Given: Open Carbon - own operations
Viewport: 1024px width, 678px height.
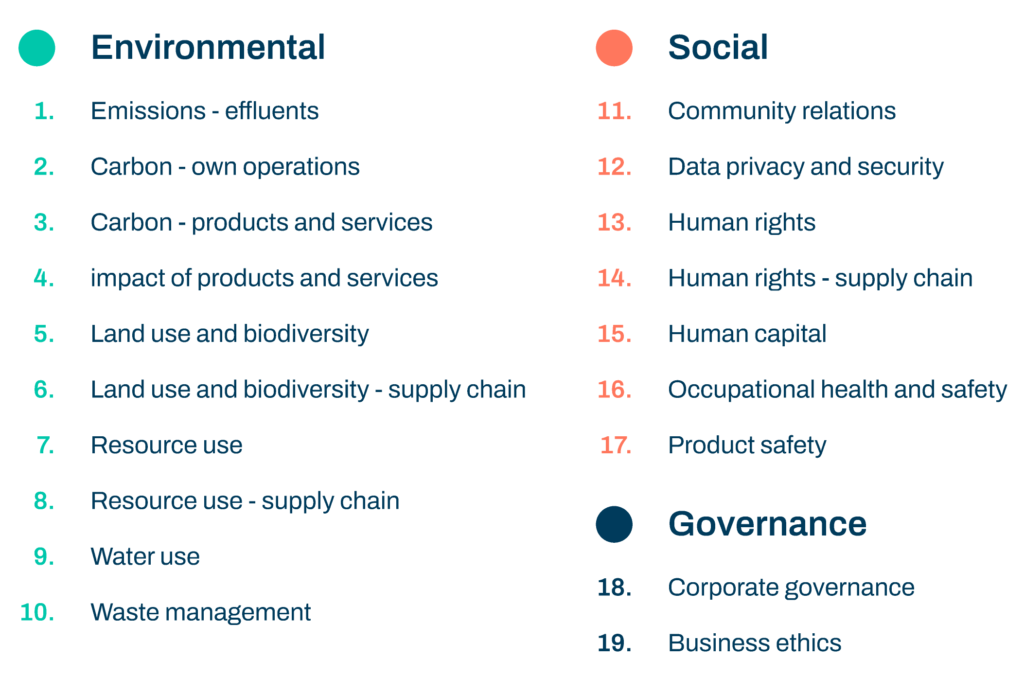Looking at the screenshot, I should [x=225, y=167].
